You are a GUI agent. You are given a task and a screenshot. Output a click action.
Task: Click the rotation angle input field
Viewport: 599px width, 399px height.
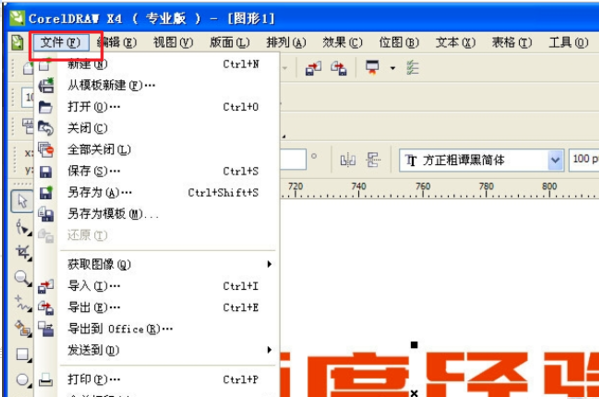tap(293, 159)
